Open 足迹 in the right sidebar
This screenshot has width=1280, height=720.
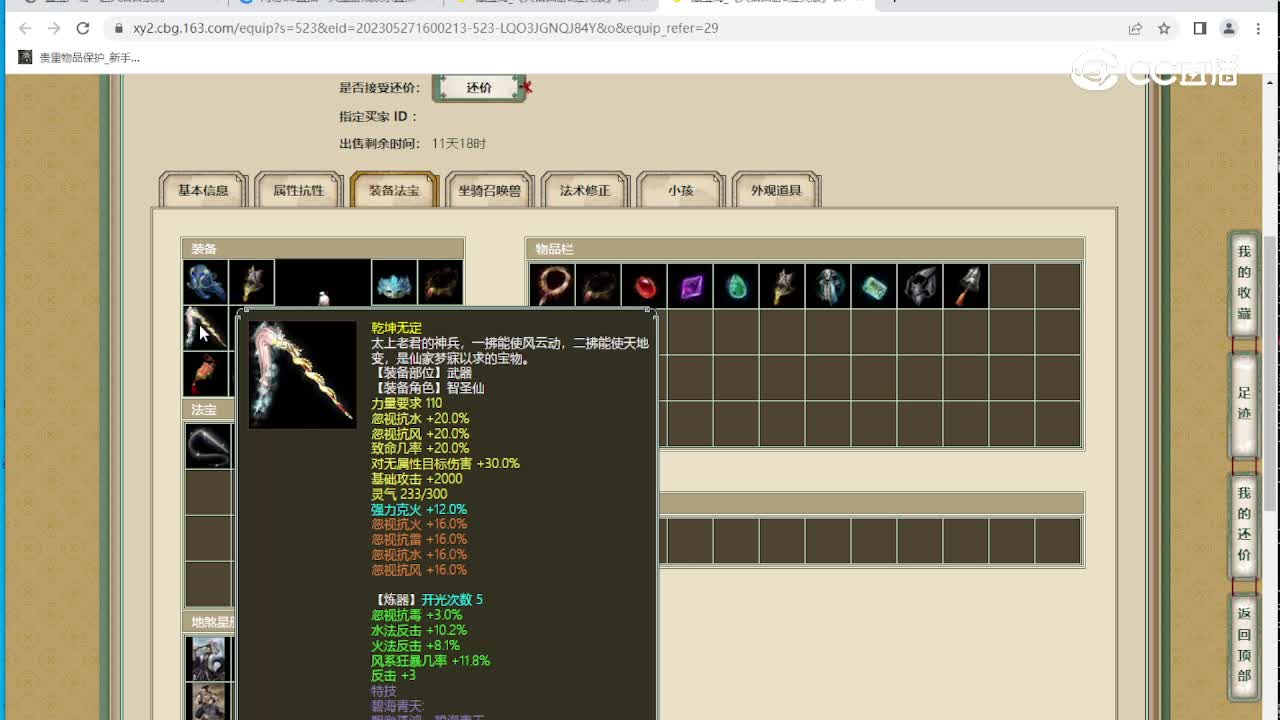click(1244, 403)
